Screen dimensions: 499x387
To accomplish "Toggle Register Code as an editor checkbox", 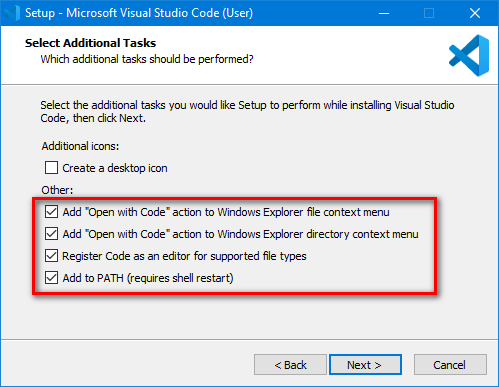I will click(x=51, y=256).
